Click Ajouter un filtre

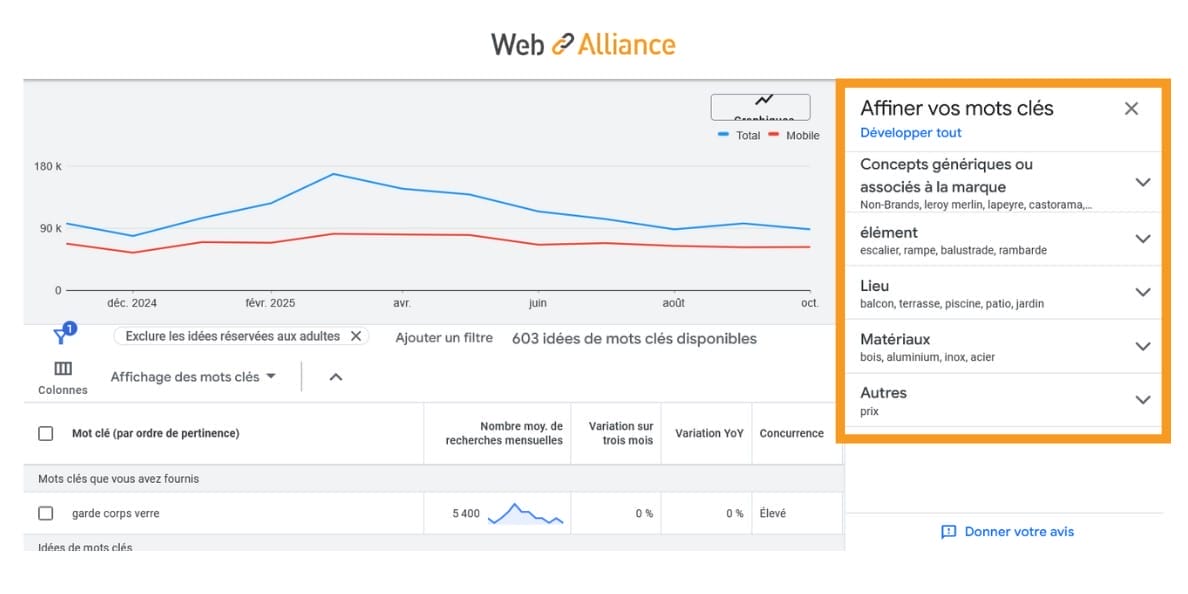tap(443, 338)
